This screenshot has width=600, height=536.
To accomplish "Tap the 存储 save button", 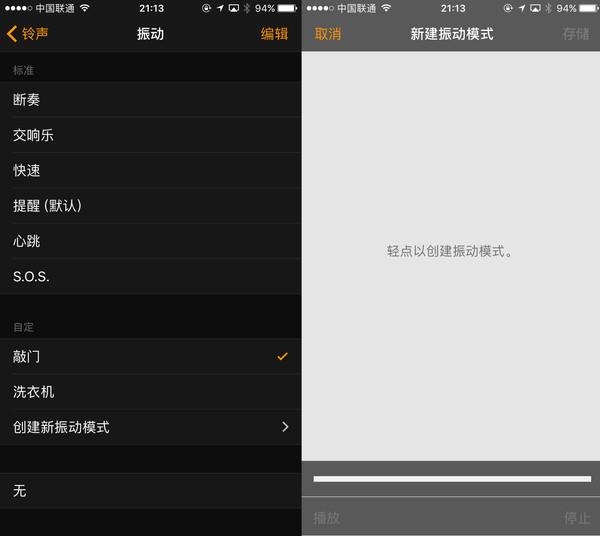I will pyautogui.click(x=576, y=34).
